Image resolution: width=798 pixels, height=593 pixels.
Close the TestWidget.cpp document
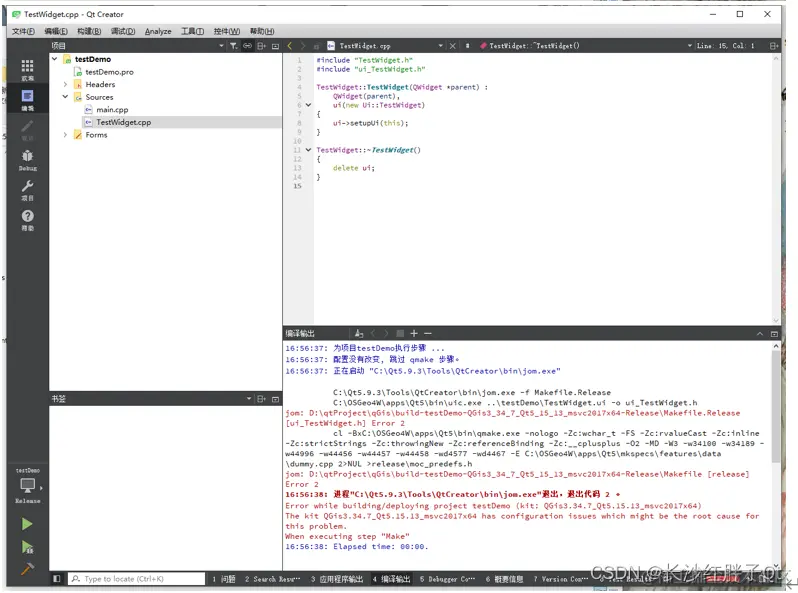point(452,46)
